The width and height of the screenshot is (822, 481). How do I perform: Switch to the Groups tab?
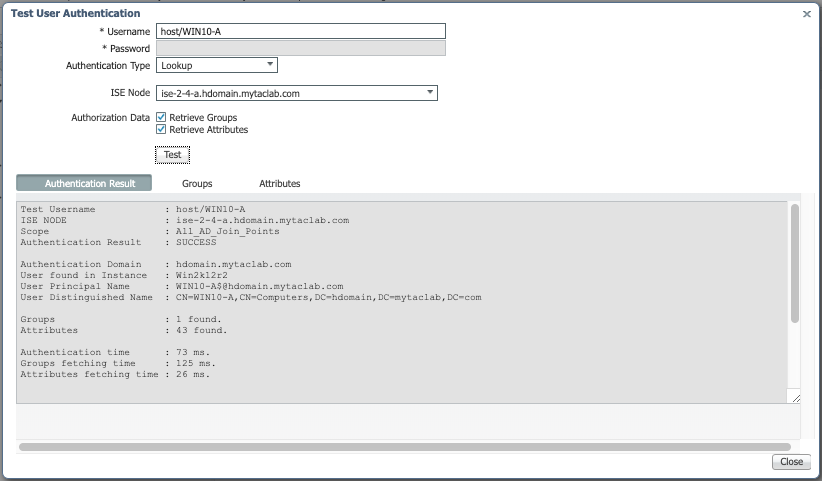[x=197, y=183]
